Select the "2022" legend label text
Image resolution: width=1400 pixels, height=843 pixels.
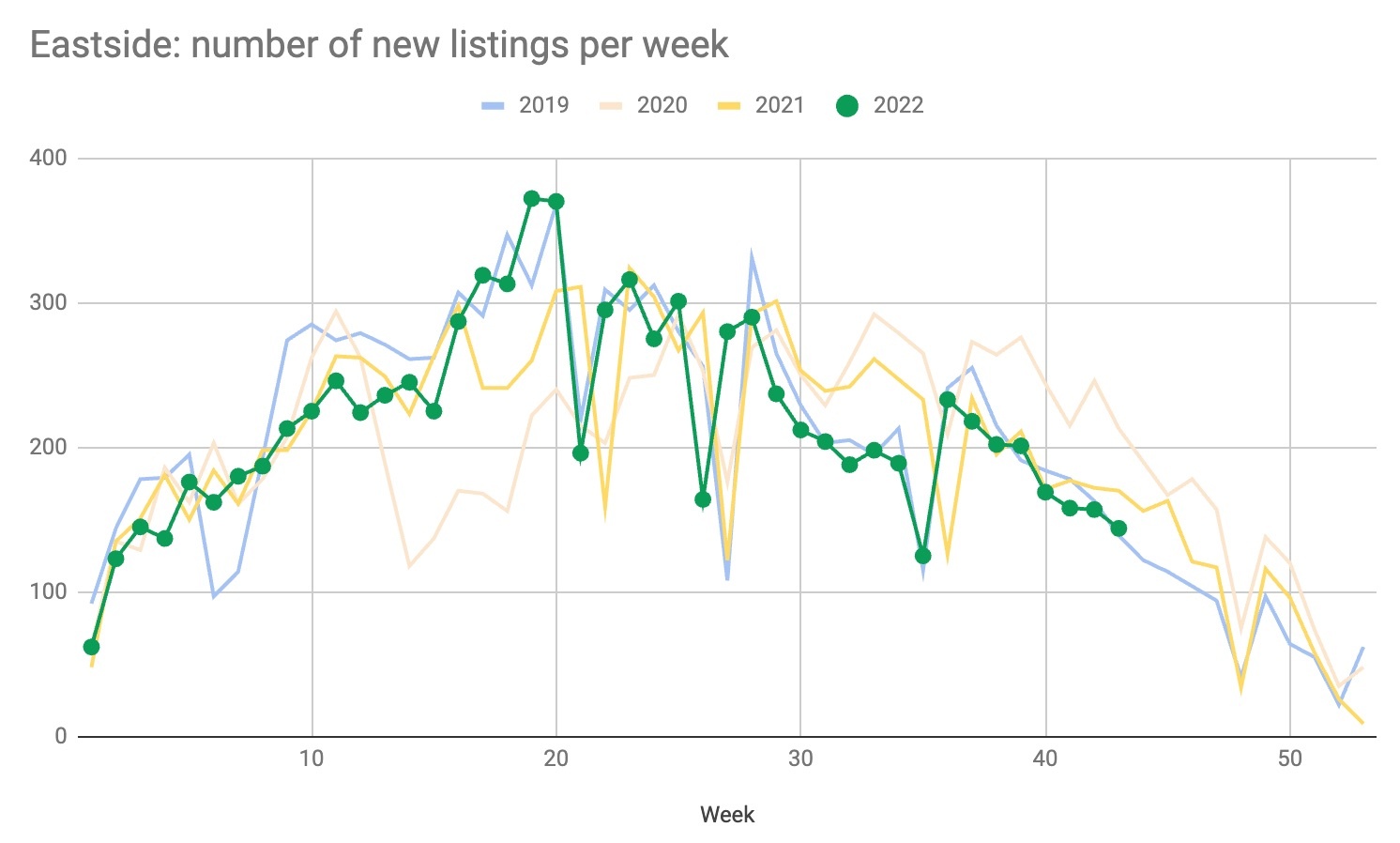click(898, 105)
